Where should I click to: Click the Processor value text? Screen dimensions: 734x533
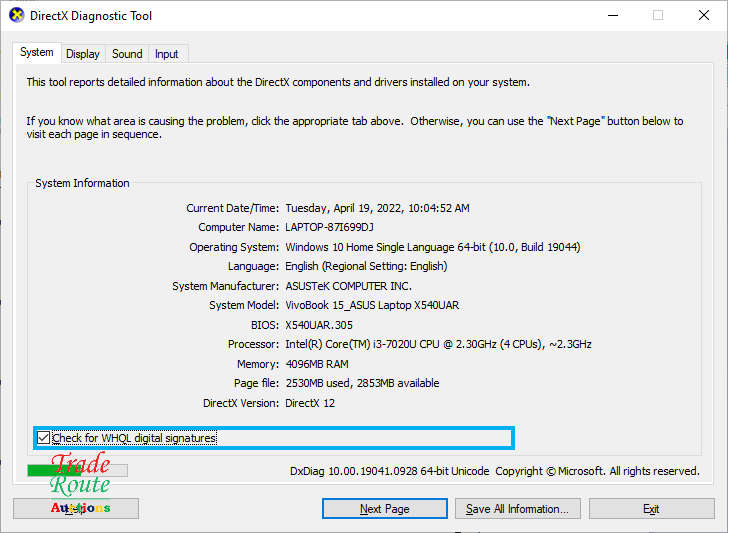point(438,344)
